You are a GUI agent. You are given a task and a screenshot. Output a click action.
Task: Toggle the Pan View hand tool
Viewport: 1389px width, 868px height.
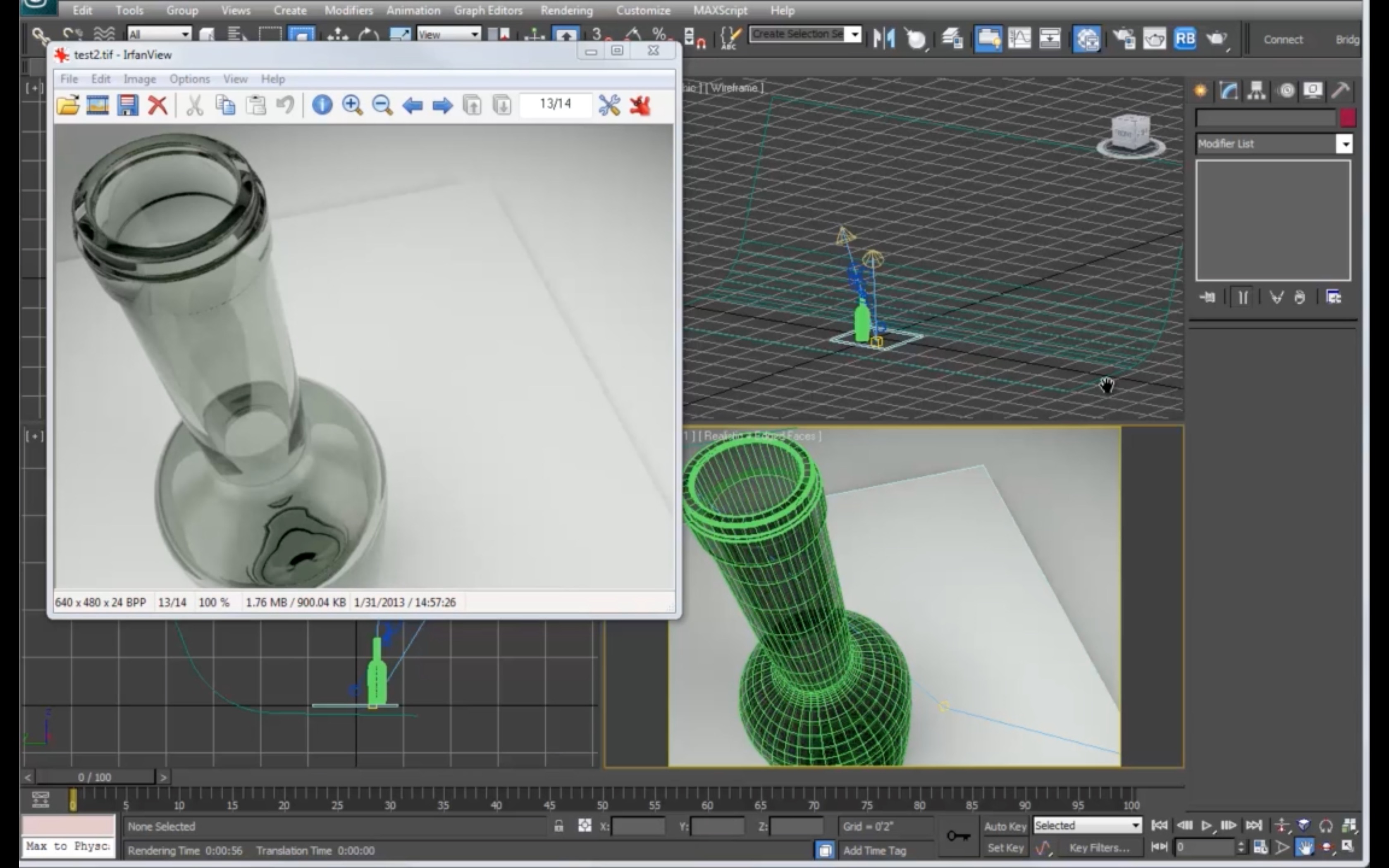tap(1305, 847)
